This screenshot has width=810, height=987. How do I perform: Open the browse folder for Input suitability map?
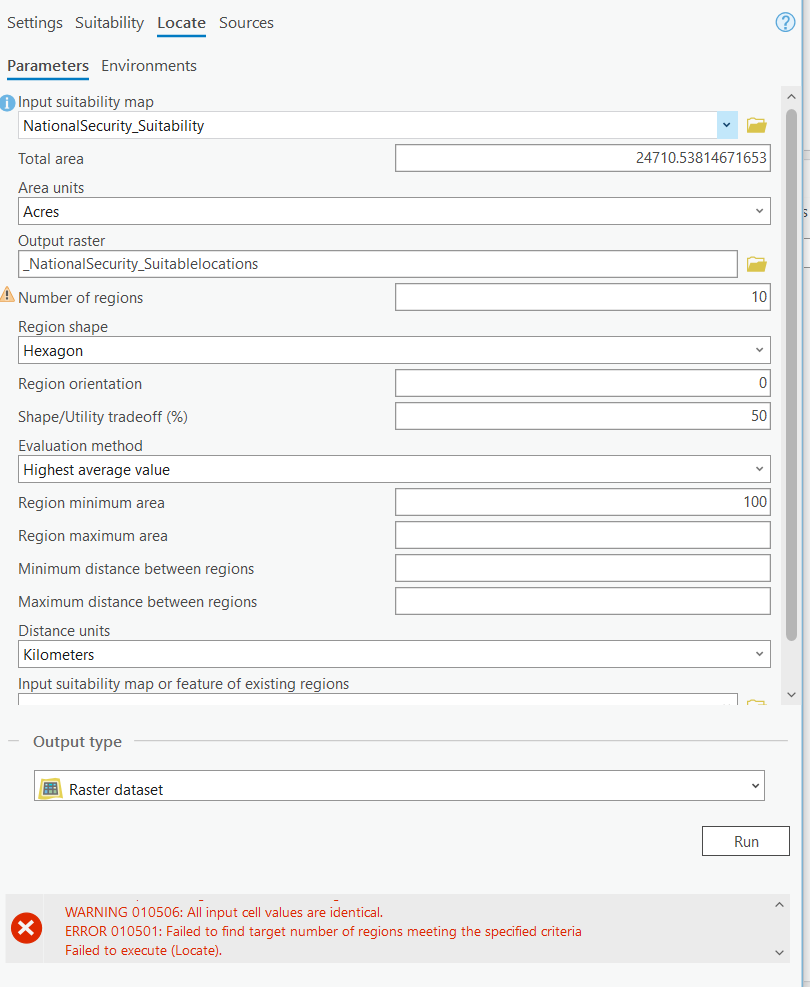[x=756, y=124]
